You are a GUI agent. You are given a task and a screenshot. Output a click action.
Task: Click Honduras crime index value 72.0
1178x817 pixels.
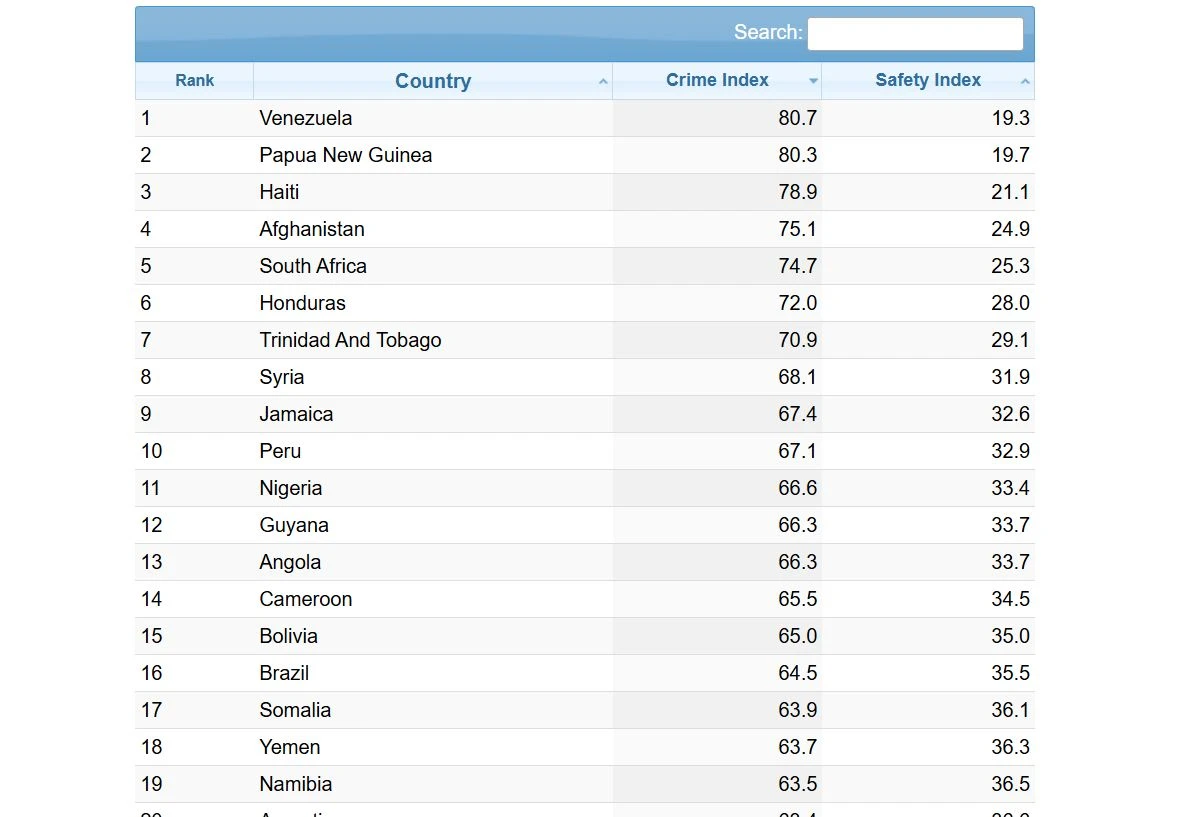[797, 304]
